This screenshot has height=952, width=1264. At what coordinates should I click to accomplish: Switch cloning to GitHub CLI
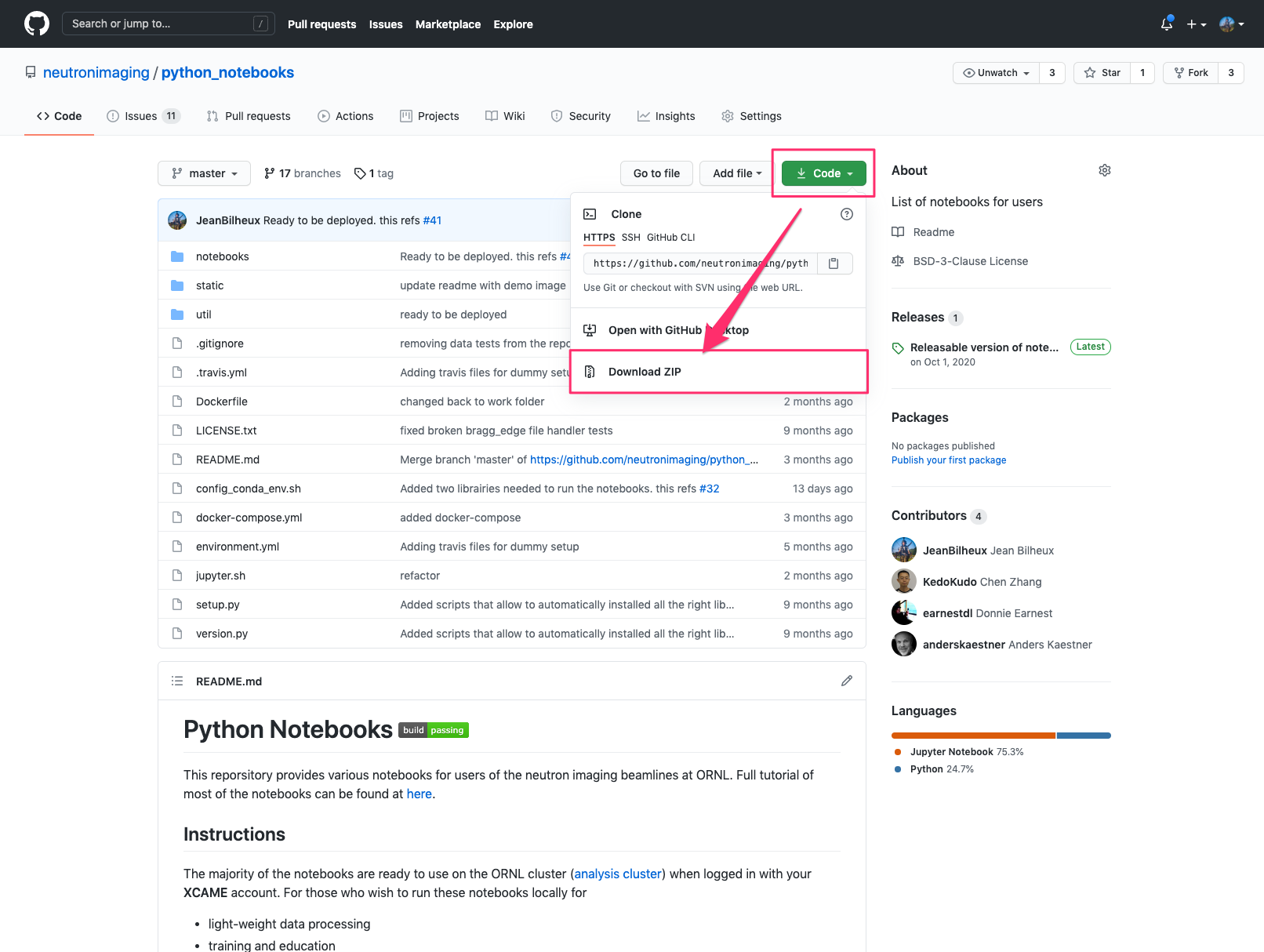tap(670, 238)
